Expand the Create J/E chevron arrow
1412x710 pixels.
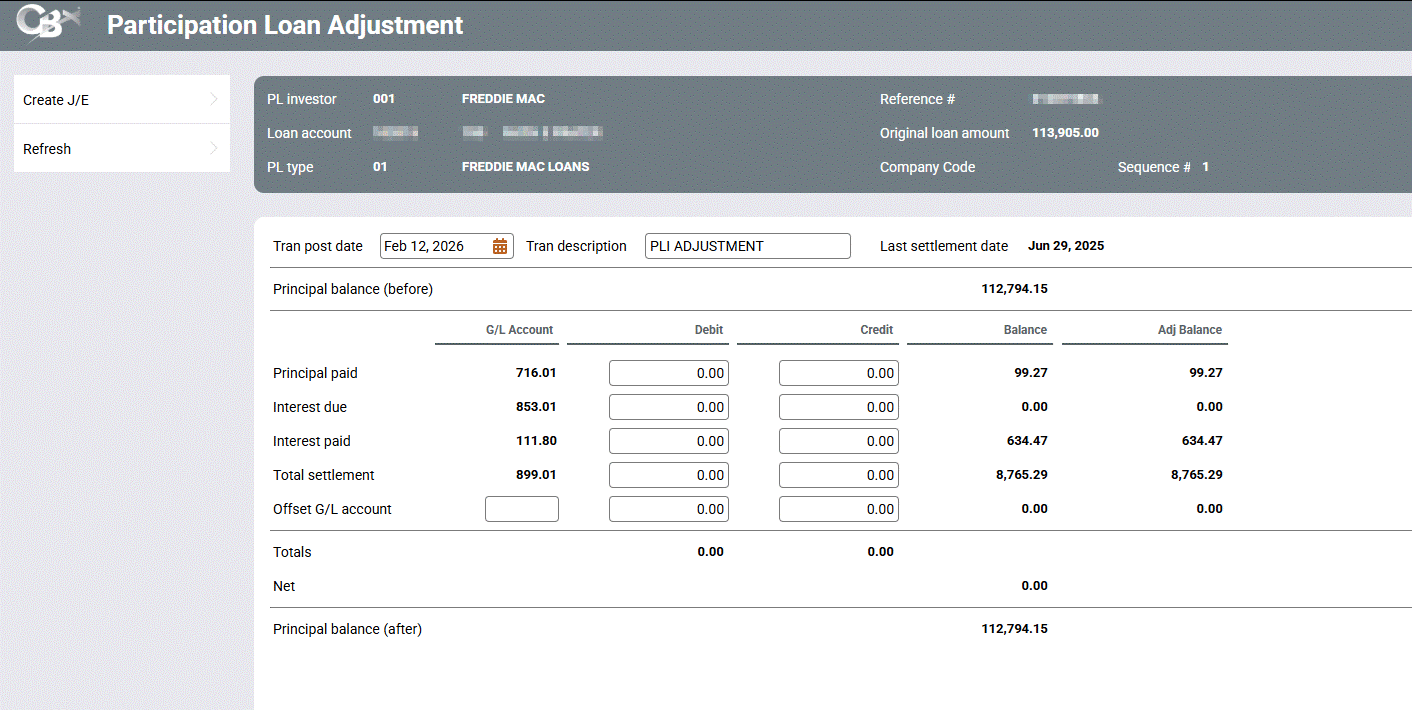214,99
